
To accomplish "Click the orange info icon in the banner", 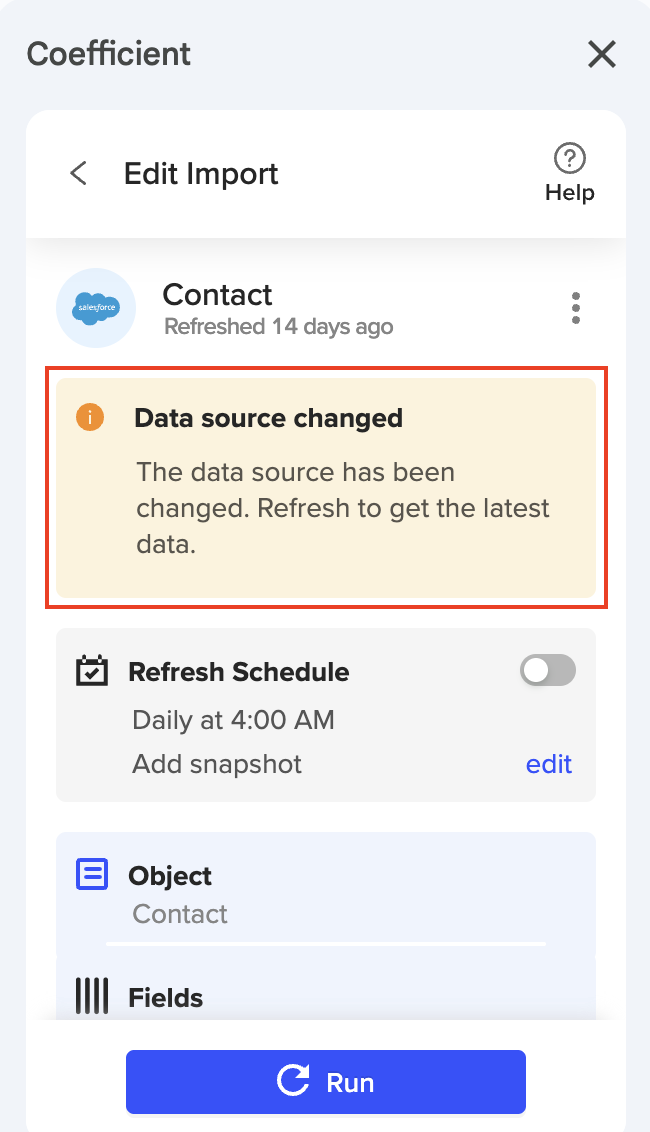I will click(90, 418).
